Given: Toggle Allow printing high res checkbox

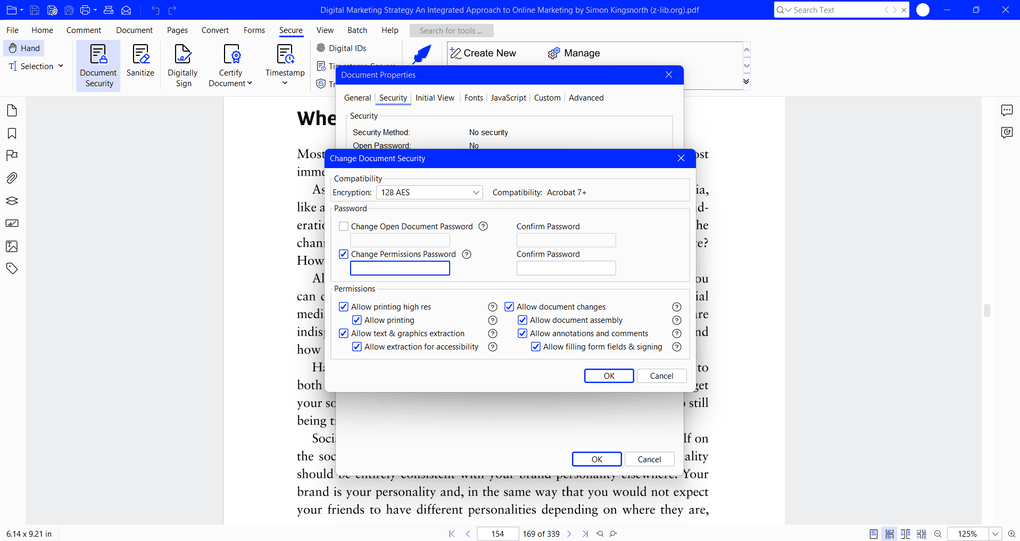Looking at the screenshot, I should [x=343, y=307].
